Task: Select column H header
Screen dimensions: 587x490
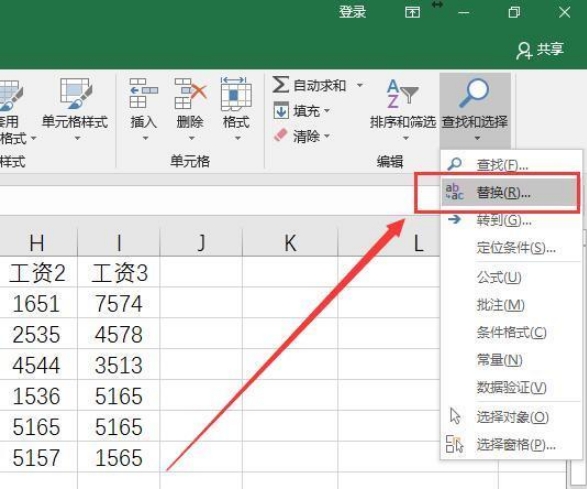Action: 39,243
